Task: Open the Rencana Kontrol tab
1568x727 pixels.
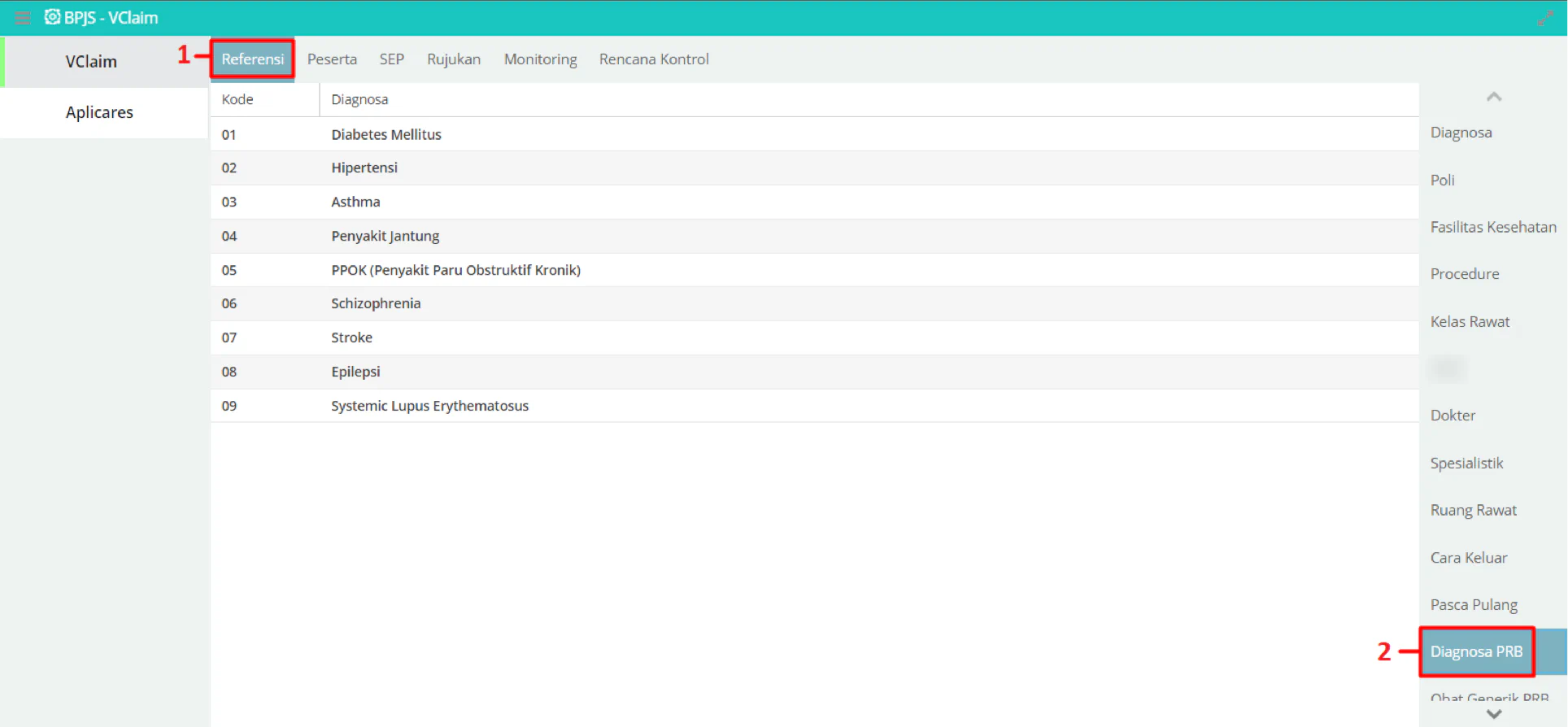Action: click(654, 59)
